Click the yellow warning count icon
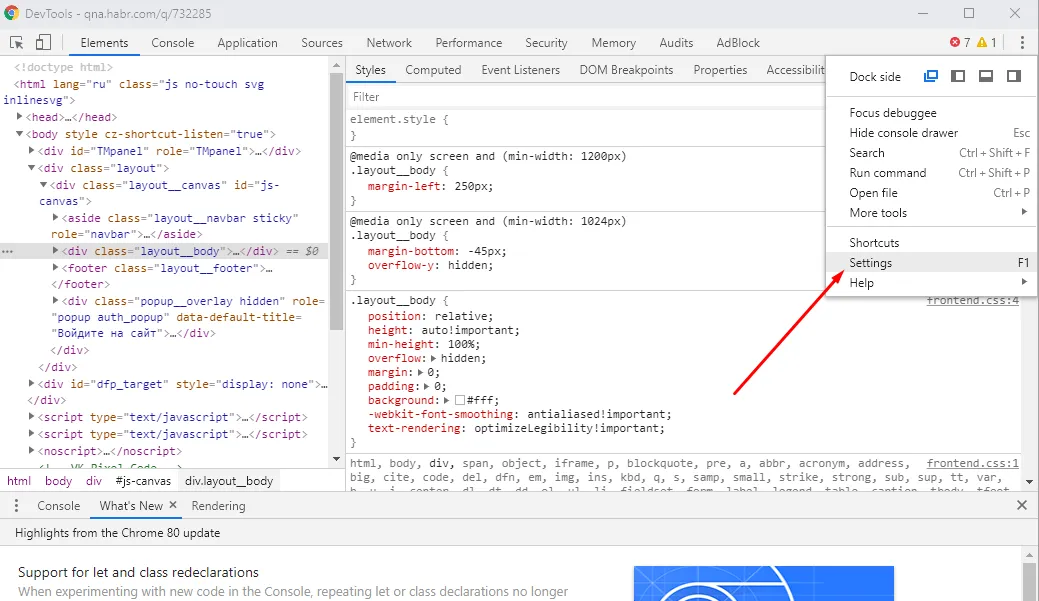The width and height of the screenshot is (1039, 601). (982, 42)
